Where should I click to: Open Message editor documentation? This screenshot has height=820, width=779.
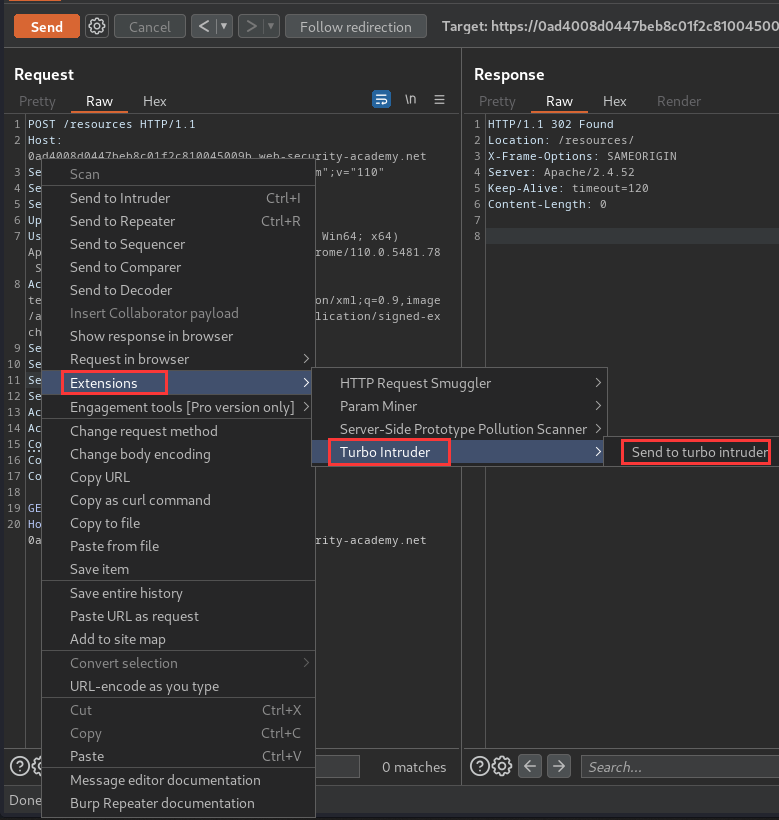[178, 780]
